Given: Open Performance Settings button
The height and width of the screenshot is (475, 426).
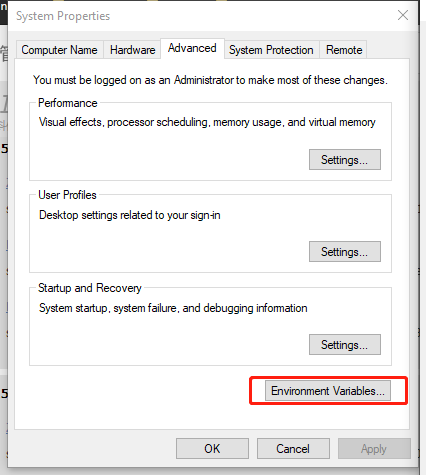Looking at the screenshot, I should click(345, 160).
